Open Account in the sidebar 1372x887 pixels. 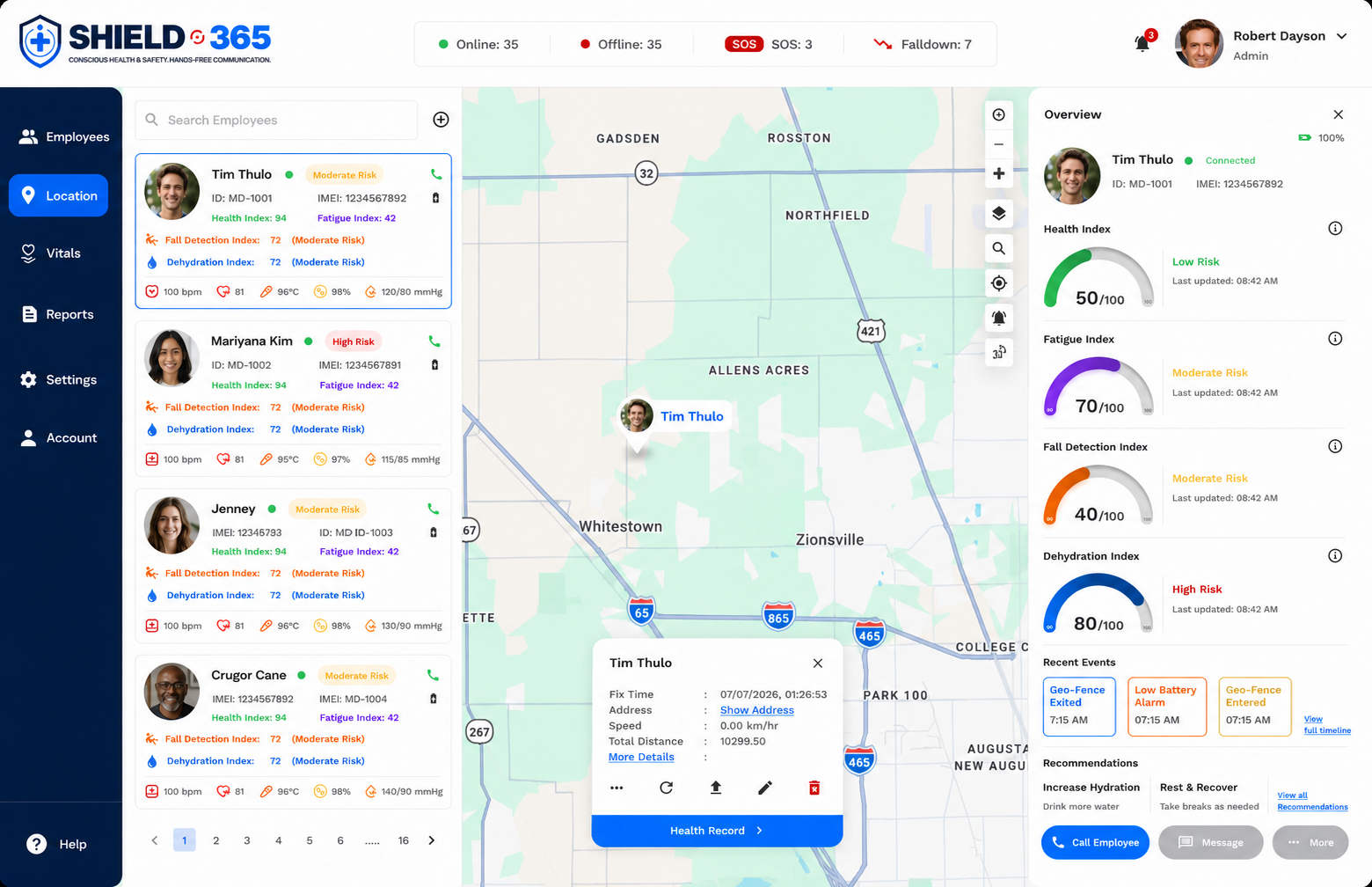[58, 437]
